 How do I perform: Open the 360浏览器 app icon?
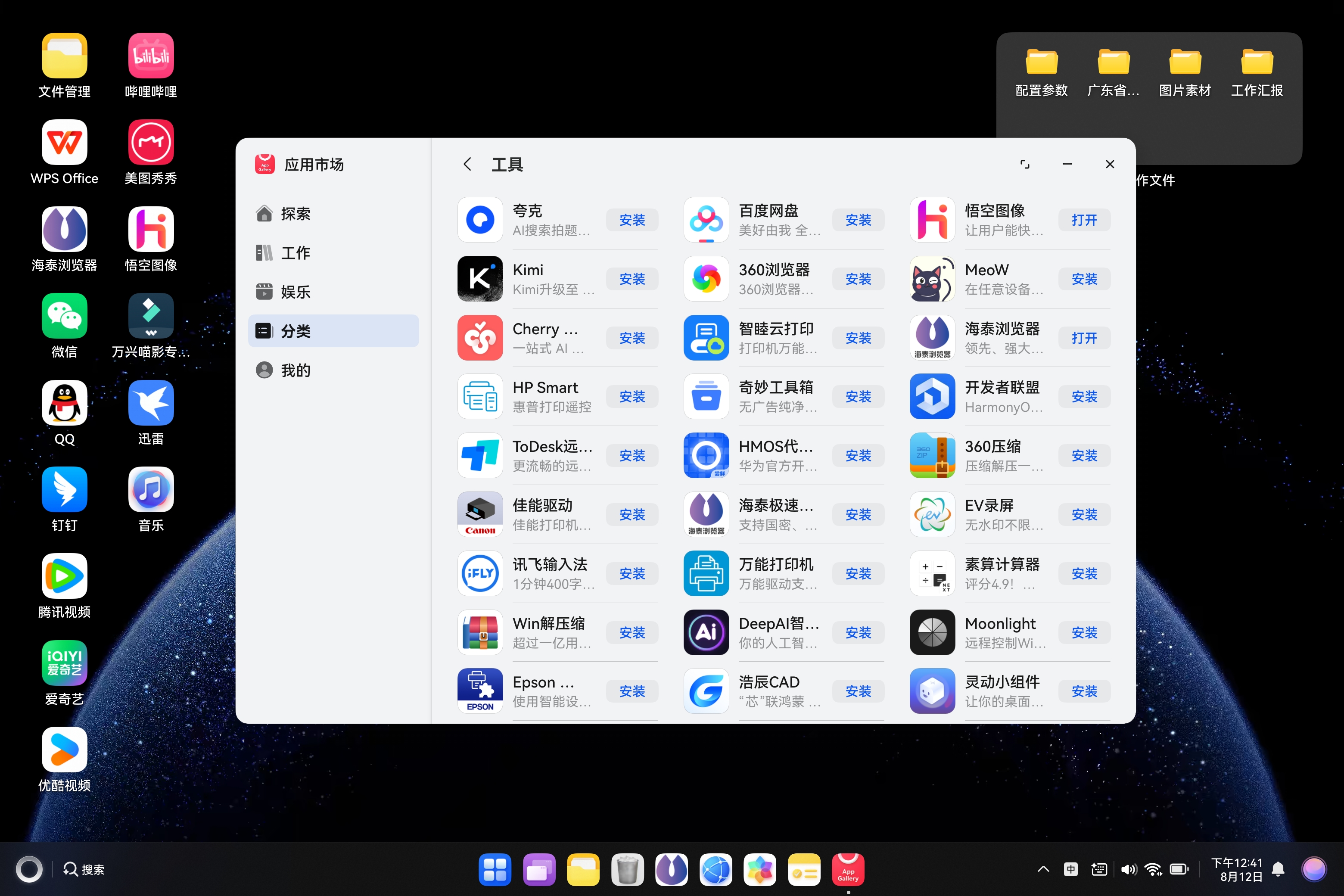click(706, 279)
